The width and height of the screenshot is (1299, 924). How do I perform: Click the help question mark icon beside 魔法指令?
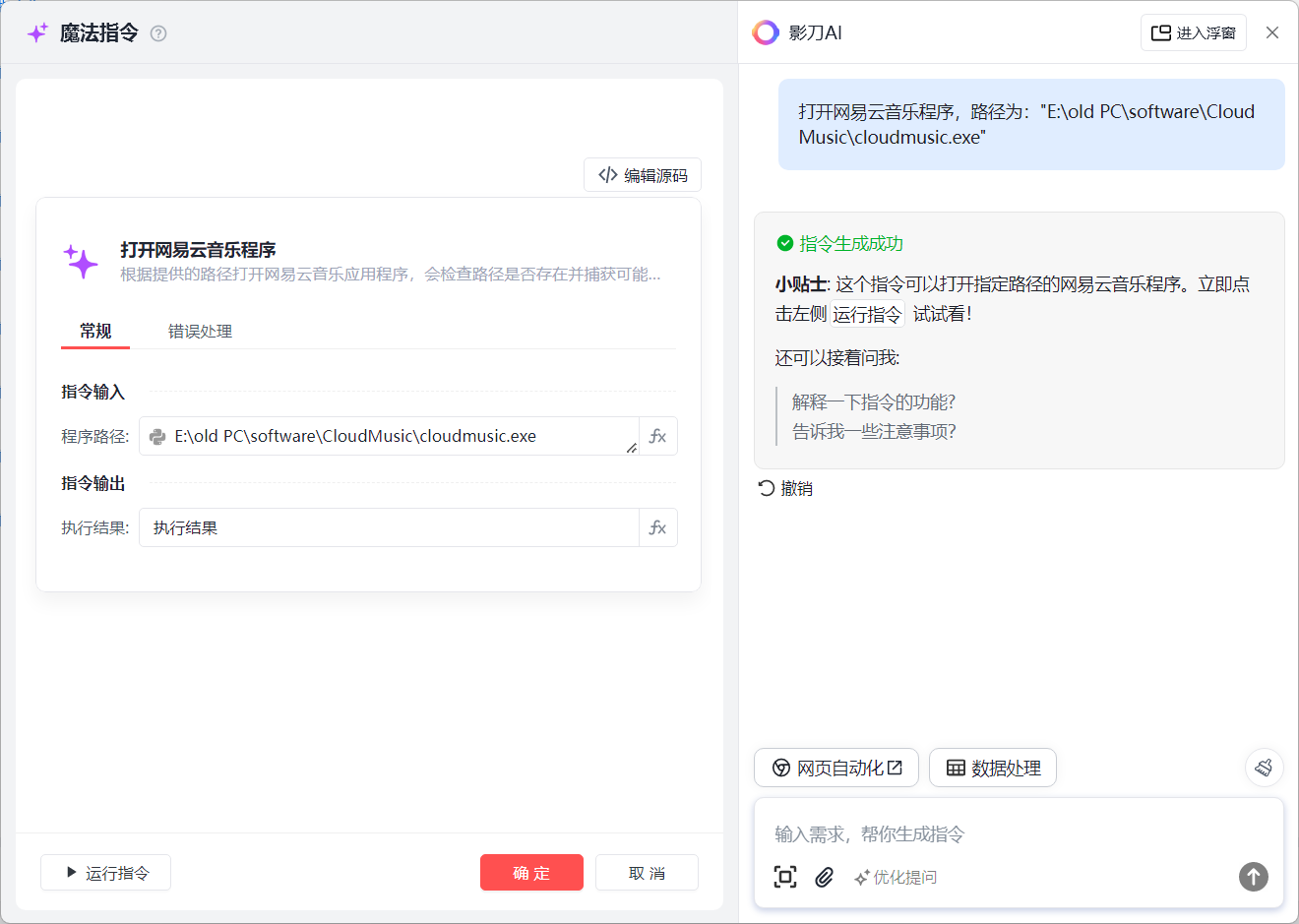(158, 33)
